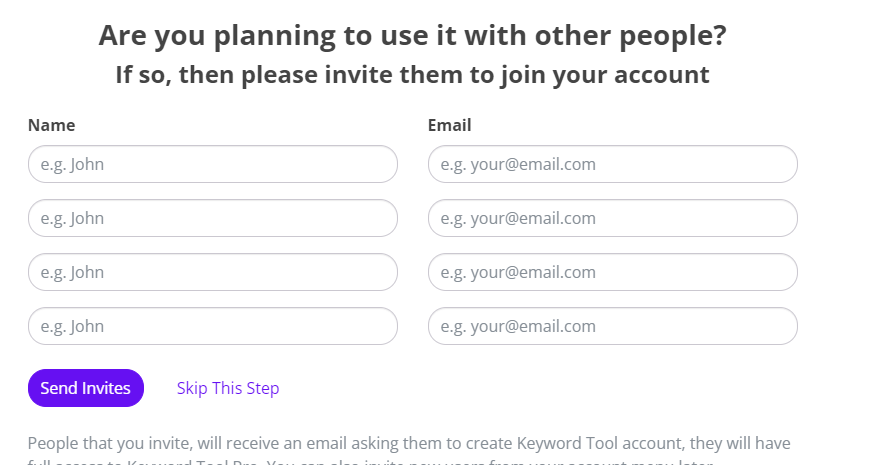
Task: Click the first line of the invite description
Action: [409, 443]
